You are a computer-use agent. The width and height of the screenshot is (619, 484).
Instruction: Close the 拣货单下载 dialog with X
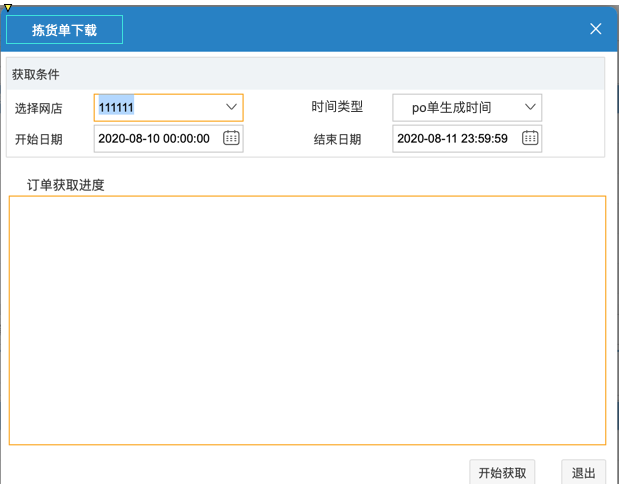pos(595,28)
